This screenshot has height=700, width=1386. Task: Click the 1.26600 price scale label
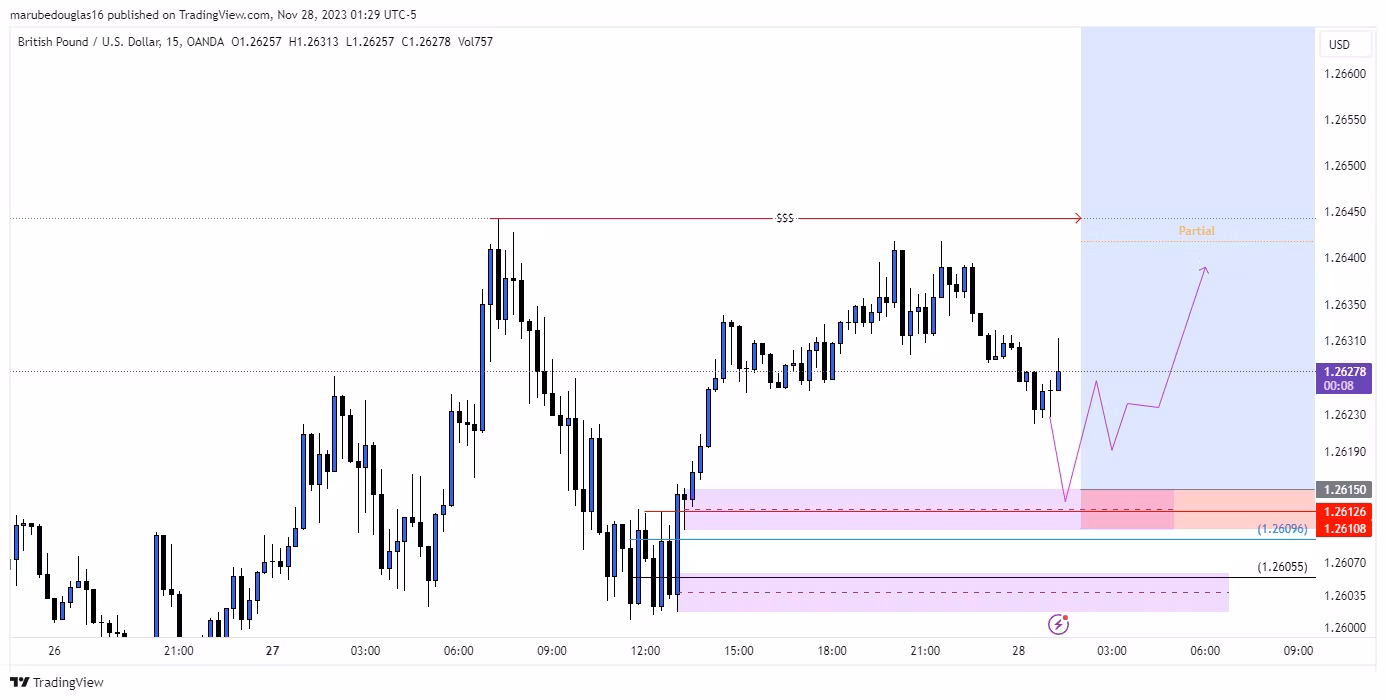tap(1344, 74)
